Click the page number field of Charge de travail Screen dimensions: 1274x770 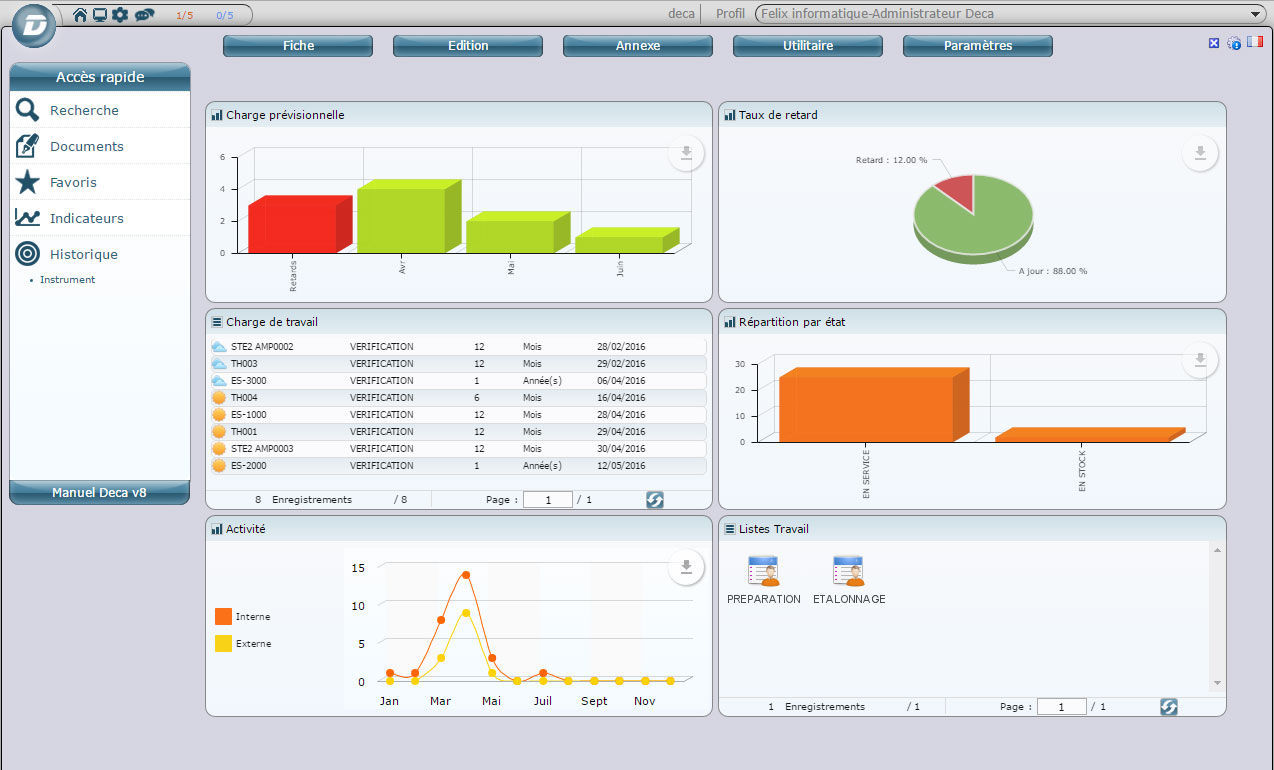pyautogui.click(x=547, y=499)
